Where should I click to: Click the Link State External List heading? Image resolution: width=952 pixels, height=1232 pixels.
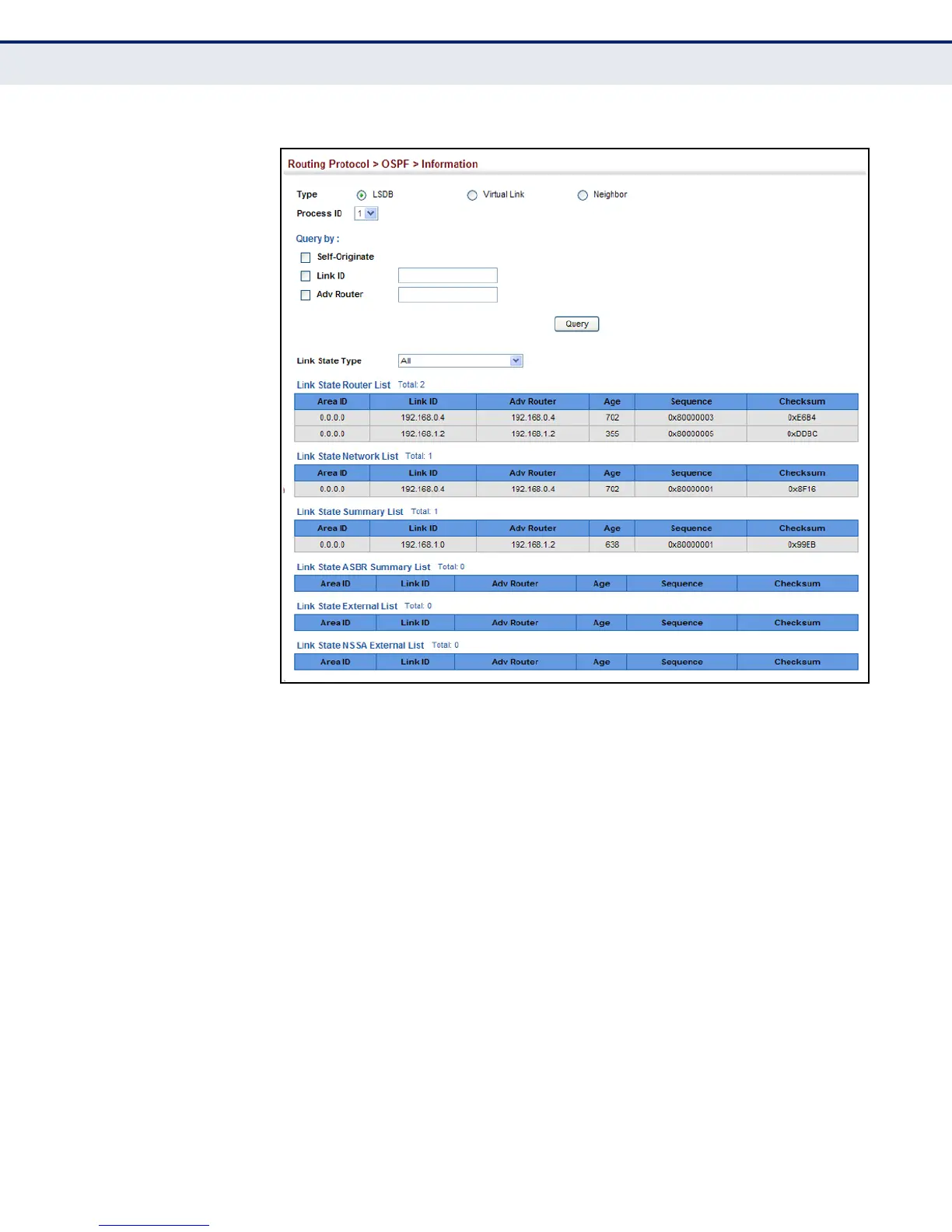347,606
